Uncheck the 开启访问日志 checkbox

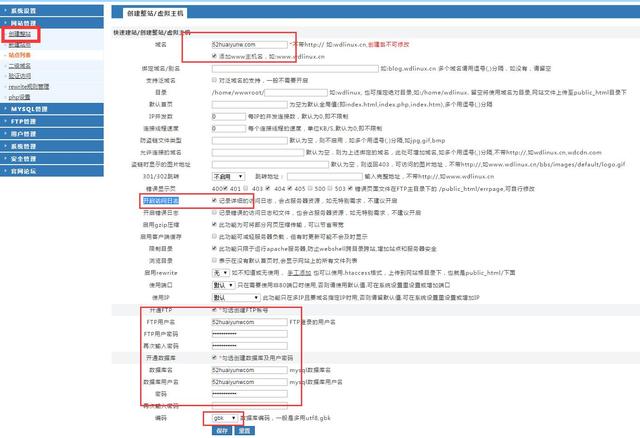coord(216,200)
